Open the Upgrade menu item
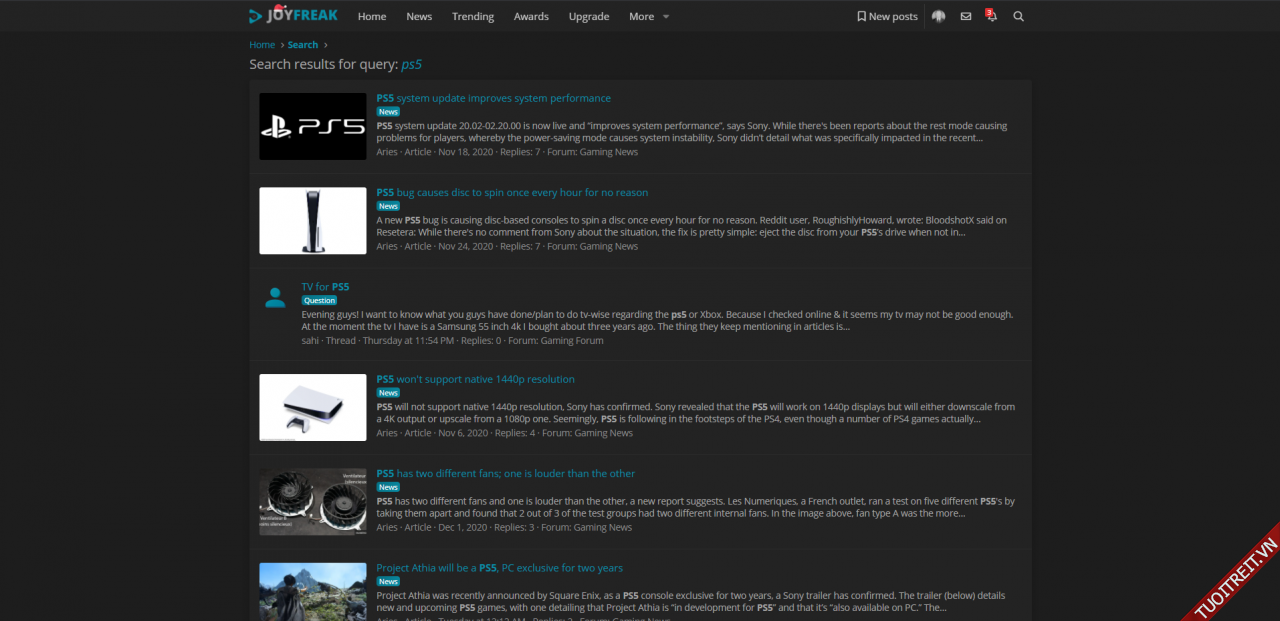 pyautogui.click(x=589, y=16)
